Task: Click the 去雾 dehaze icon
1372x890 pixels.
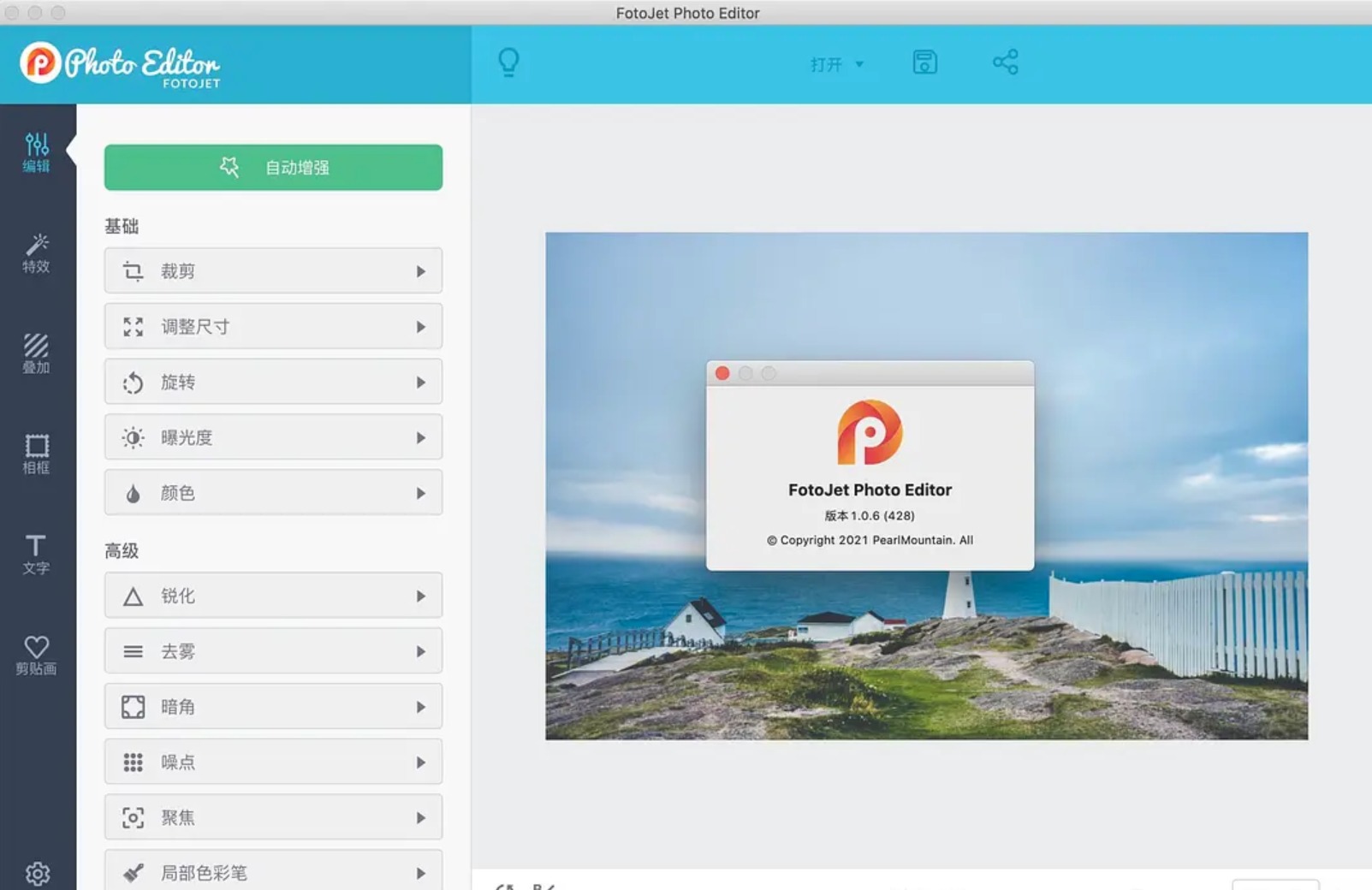Action: coord(133,652)
